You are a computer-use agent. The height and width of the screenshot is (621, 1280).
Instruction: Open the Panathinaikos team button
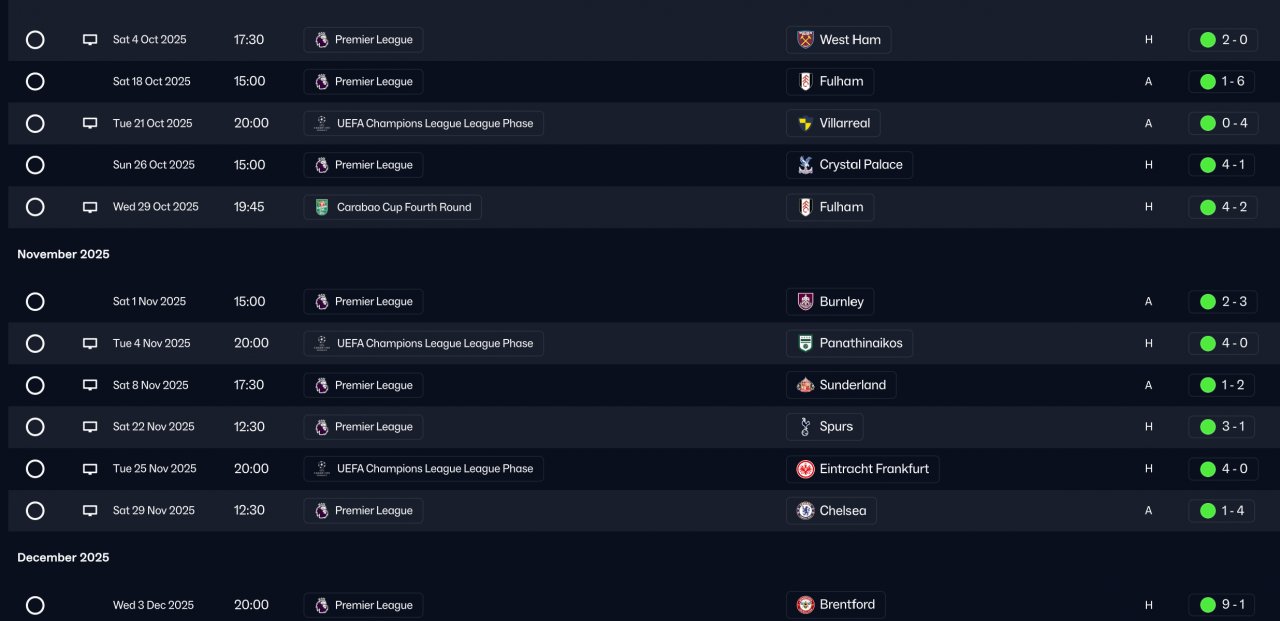850,343
